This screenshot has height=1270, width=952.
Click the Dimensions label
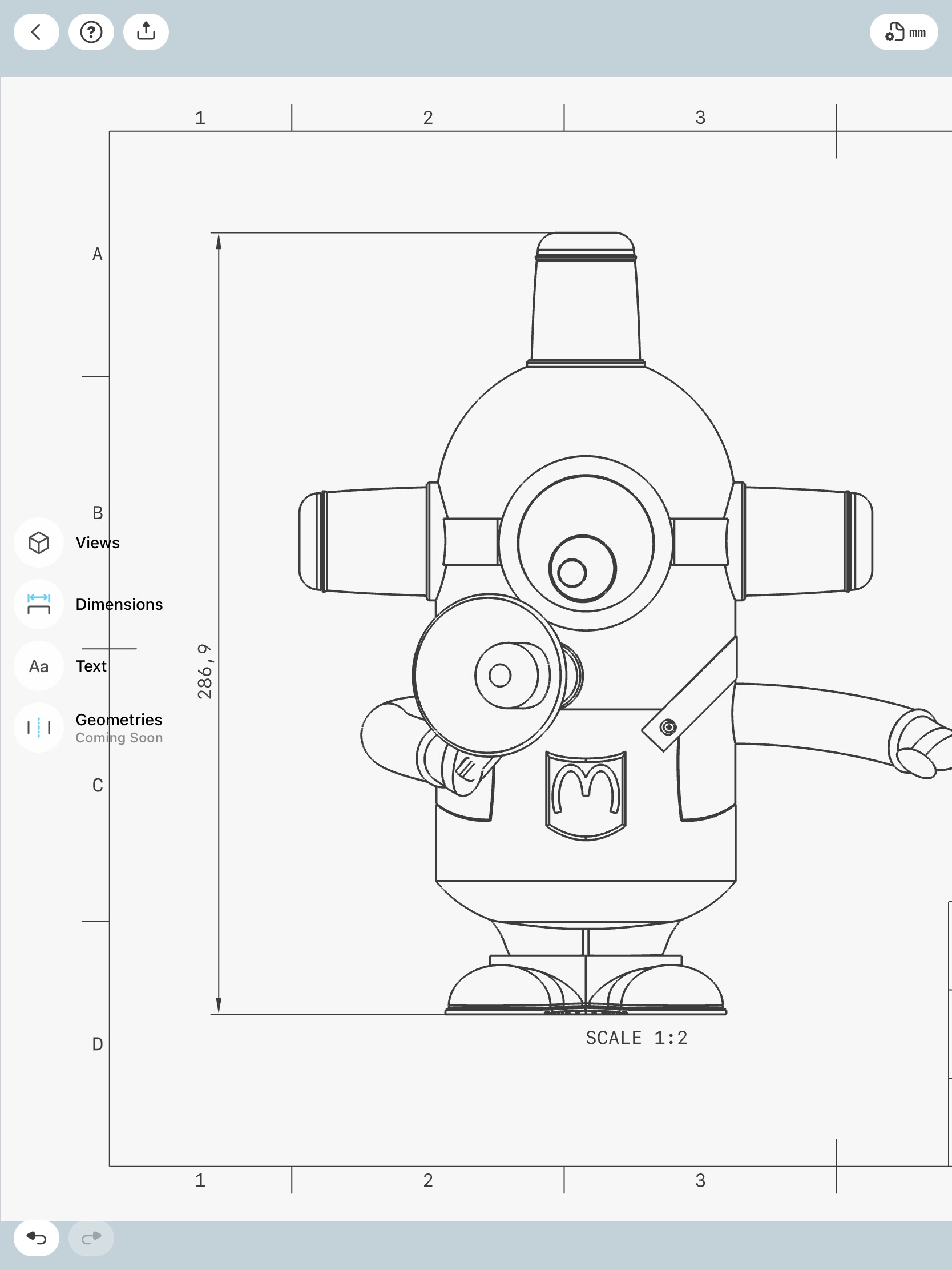click(119, 604)
